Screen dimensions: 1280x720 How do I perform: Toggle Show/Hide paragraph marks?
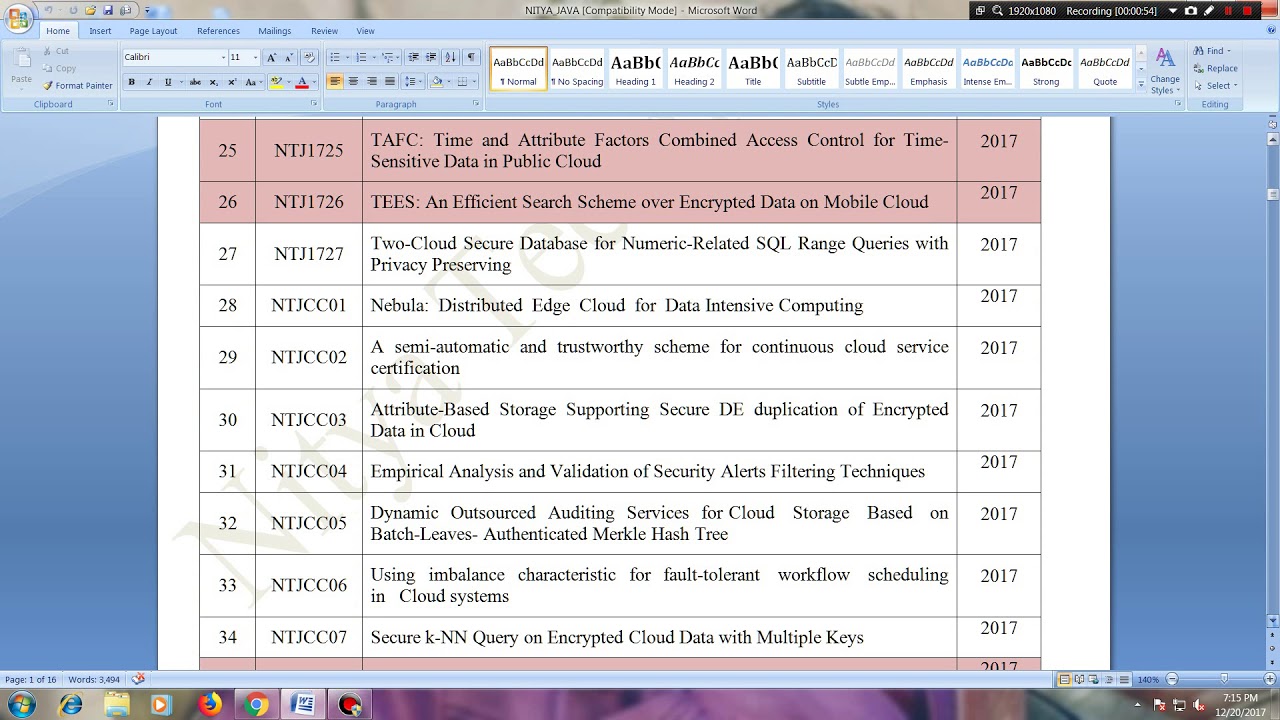pyautogui.click(x=471, y=57)
